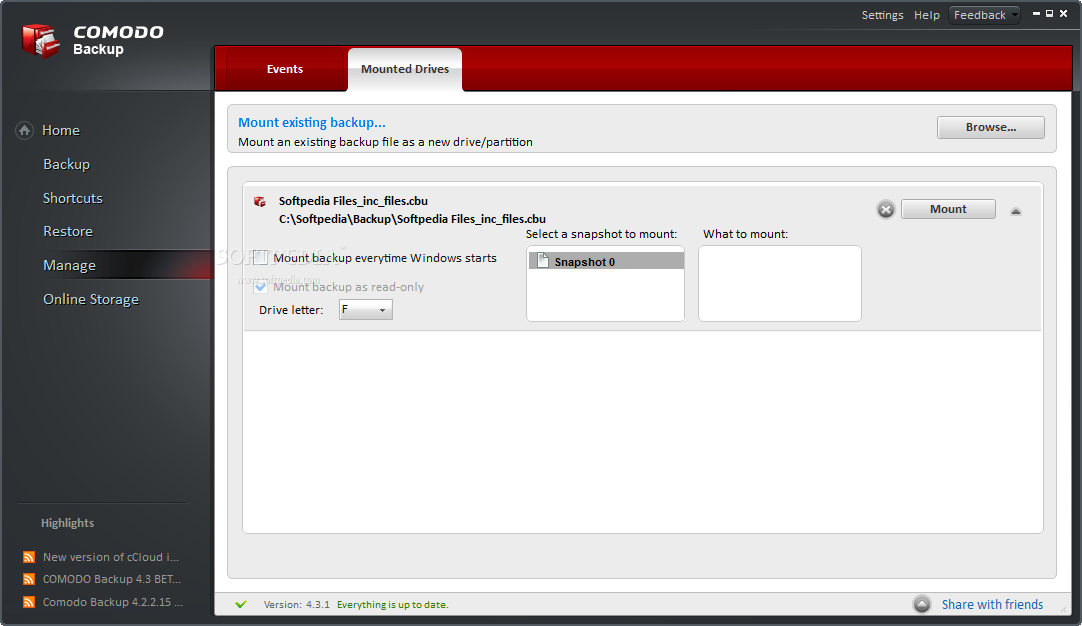The width and height of the screenshot is (1082, 626).
Task: Click the Mount button
Action: (948, 209)
